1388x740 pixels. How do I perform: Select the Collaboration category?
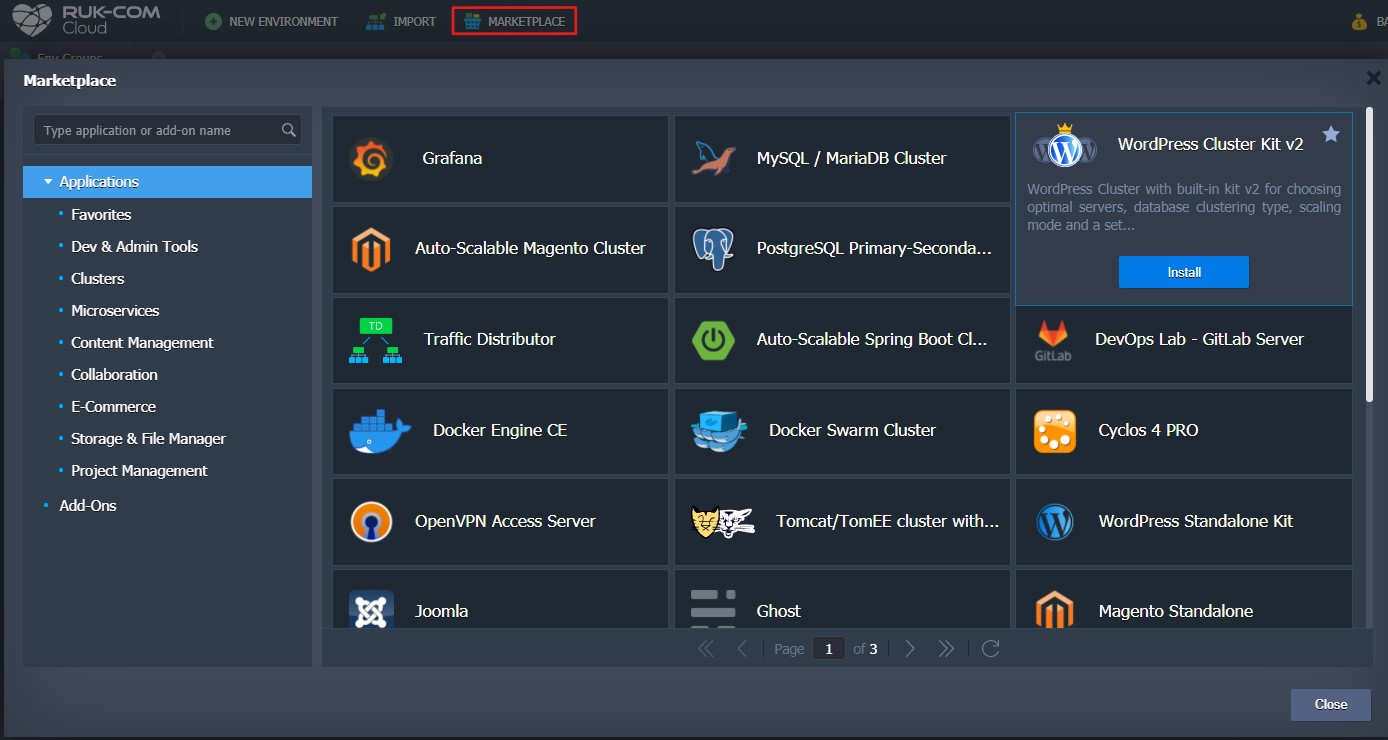point(114,375)
